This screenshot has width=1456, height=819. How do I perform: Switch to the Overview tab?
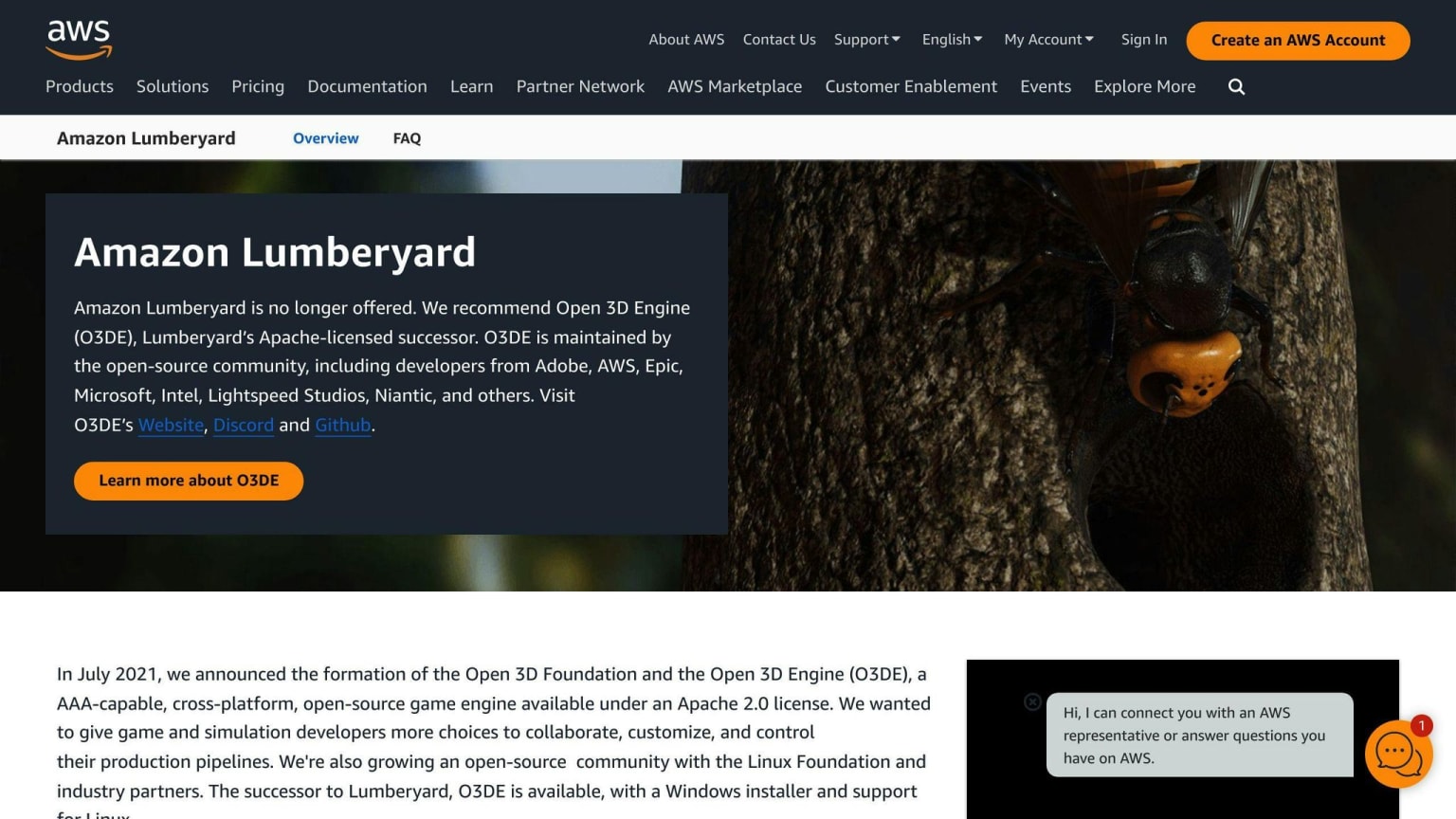pos(326,138)
